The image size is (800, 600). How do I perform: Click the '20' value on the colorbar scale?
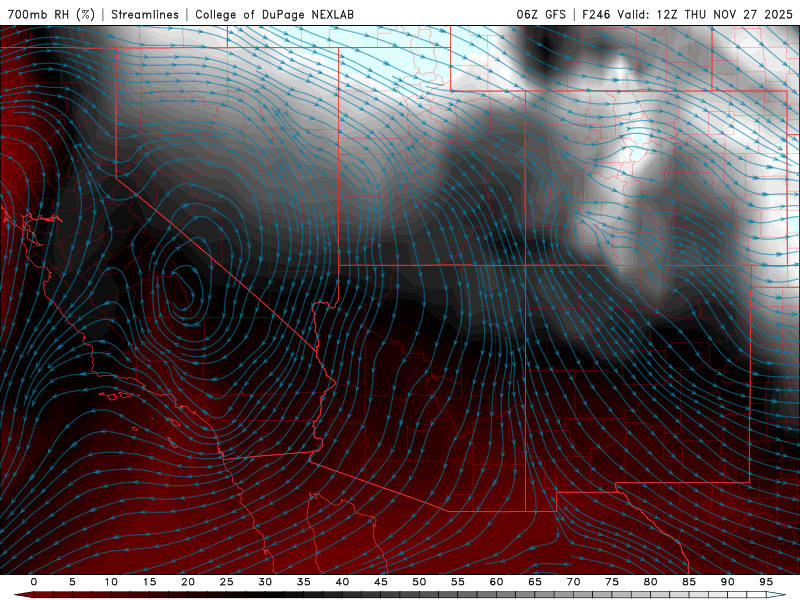(188, 582)
